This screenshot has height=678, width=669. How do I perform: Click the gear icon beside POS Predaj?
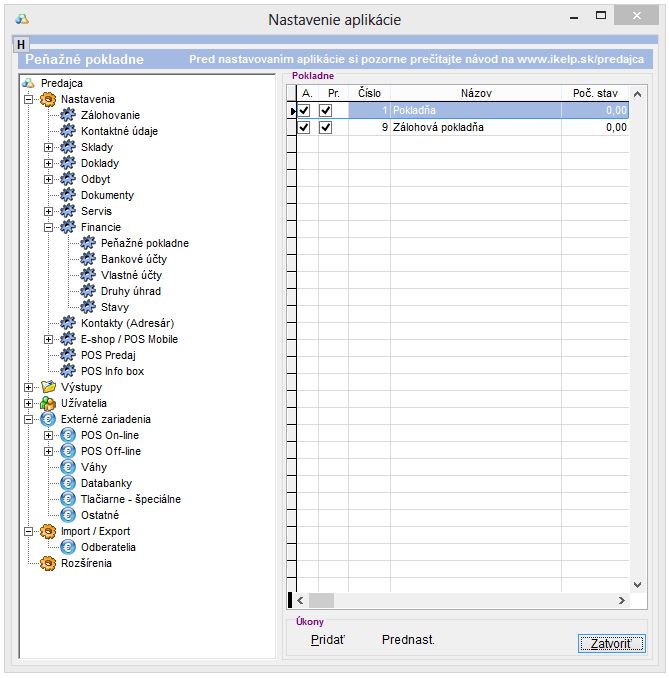68,355
